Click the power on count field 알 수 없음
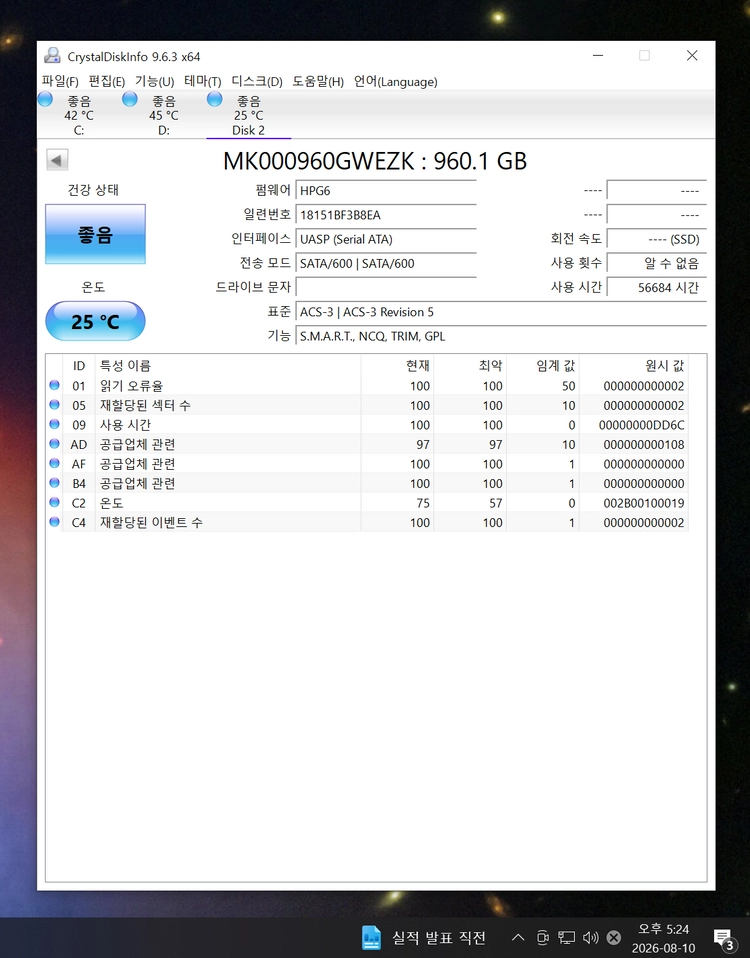 pyautogui.click(x=657, y=263)
